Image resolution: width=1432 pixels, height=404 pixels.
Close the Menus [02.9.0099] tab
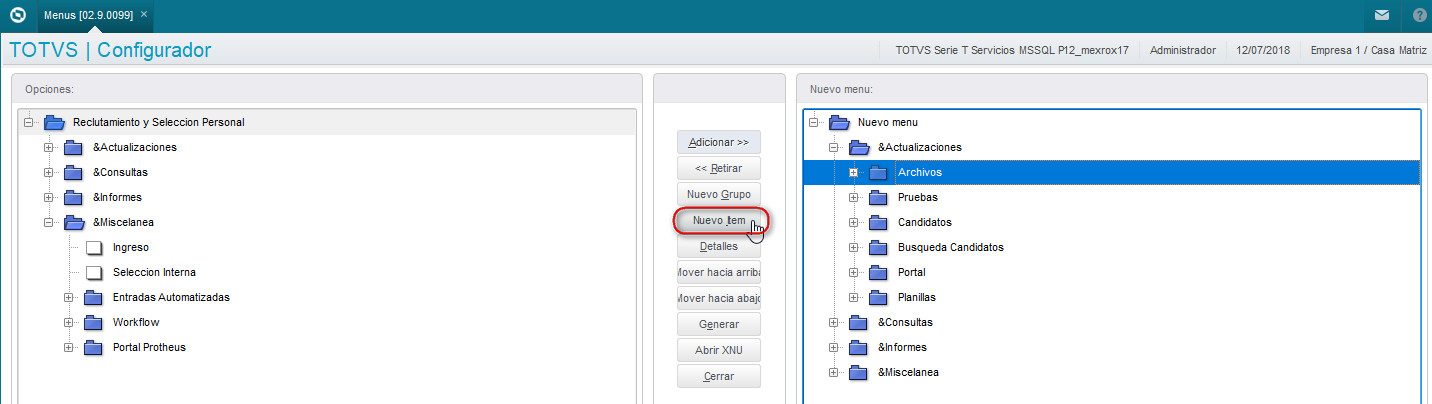tap(144, 15)
